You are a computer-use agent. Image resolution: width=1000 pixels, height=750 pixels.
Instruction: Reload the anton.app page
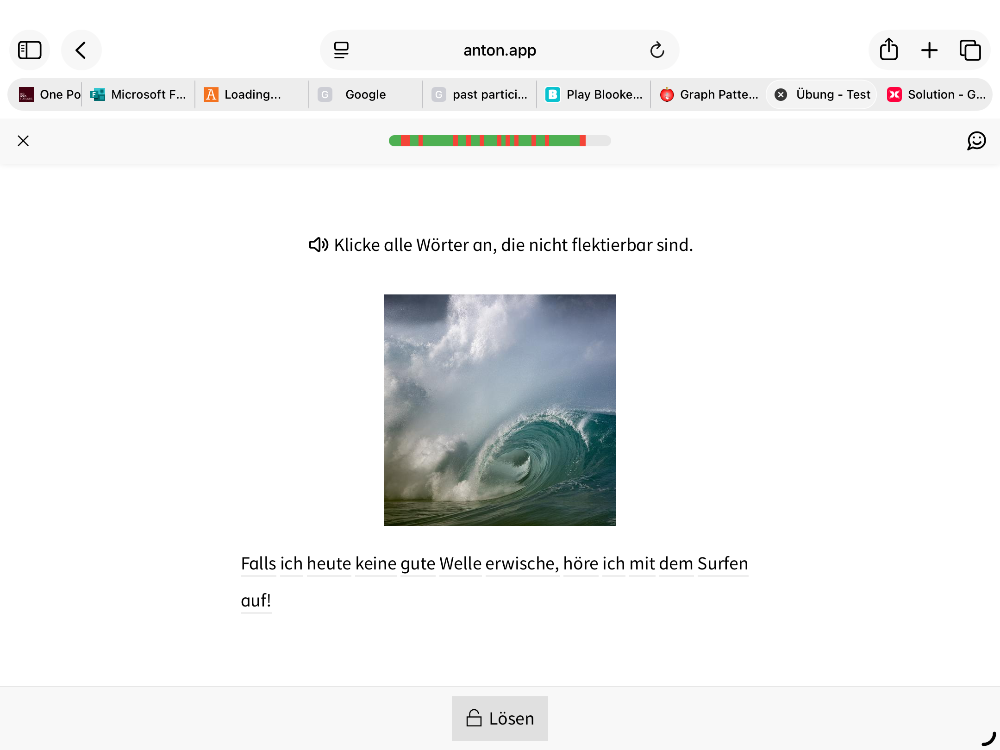coord(657,50)
